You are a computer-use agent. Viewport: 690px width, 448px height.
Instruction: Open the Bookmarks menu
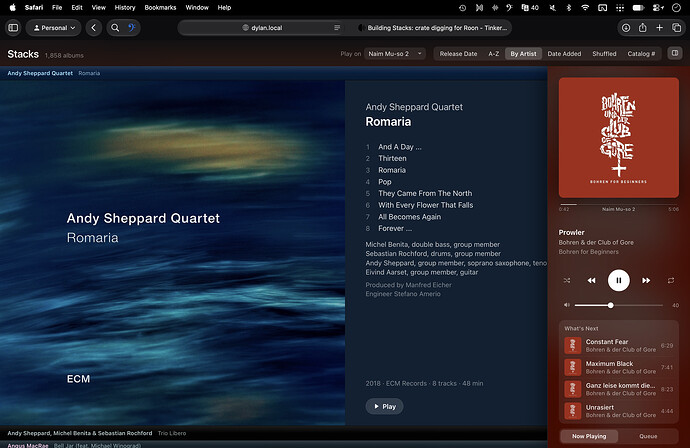click(160, 7)
